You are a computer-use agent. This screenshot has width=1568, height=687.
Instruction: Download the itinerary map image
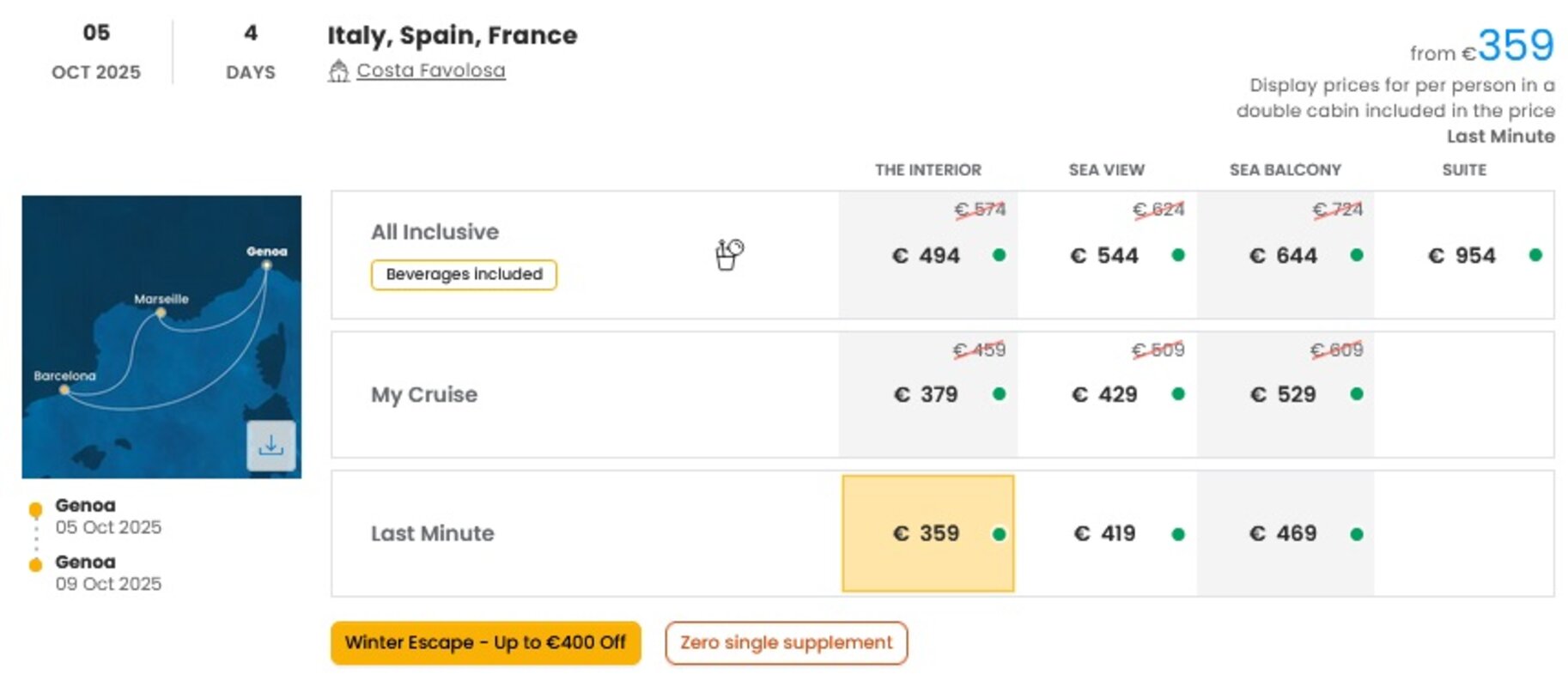pyautogui.click(x=271, y=446)
